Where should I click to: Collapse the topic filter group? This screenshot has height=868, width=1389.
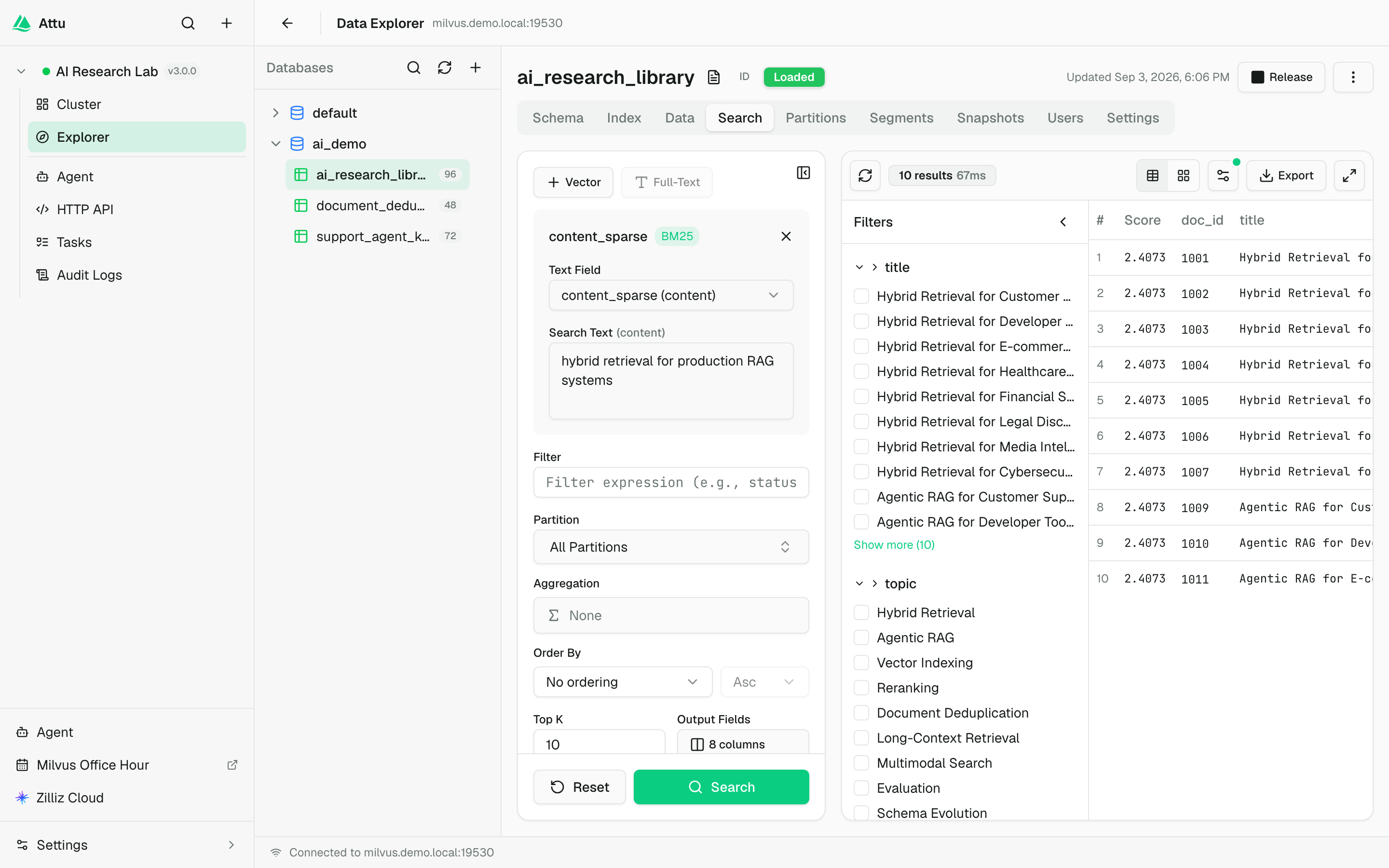[x=859, y=584]
